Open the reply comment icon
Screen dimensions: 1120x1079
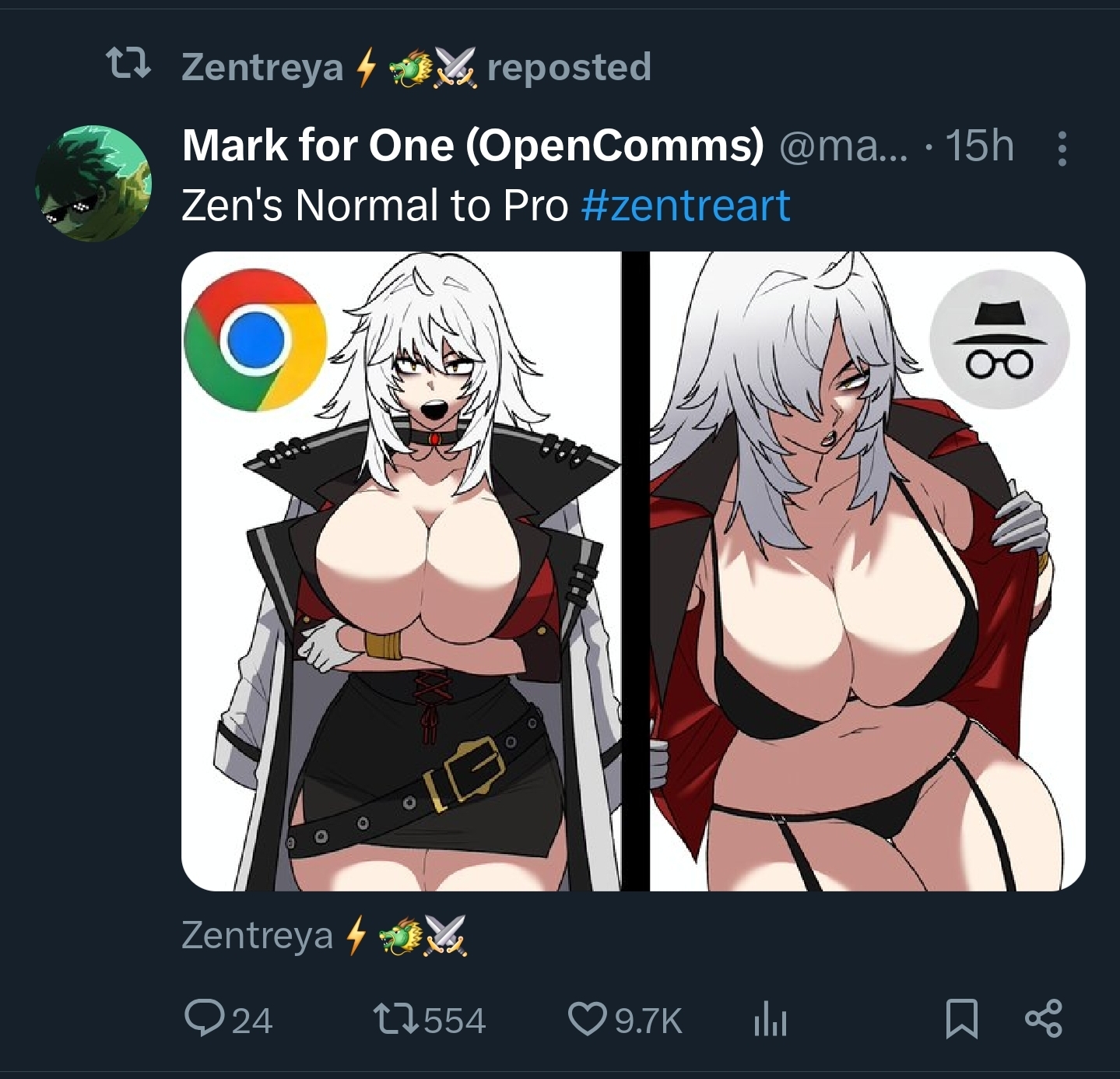[x=202, y=1019]
